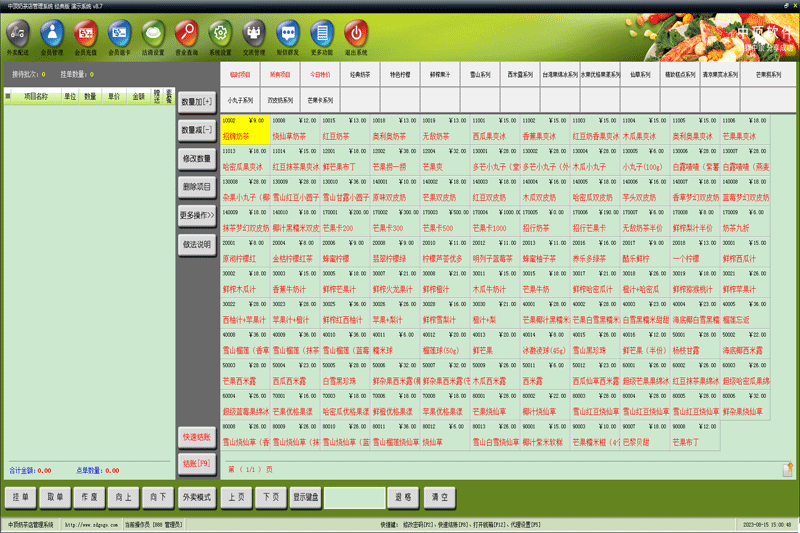Screen dimensions: 800x533
Task: Open 短信群发 SMS icon
Action: [x=288, y=37]
